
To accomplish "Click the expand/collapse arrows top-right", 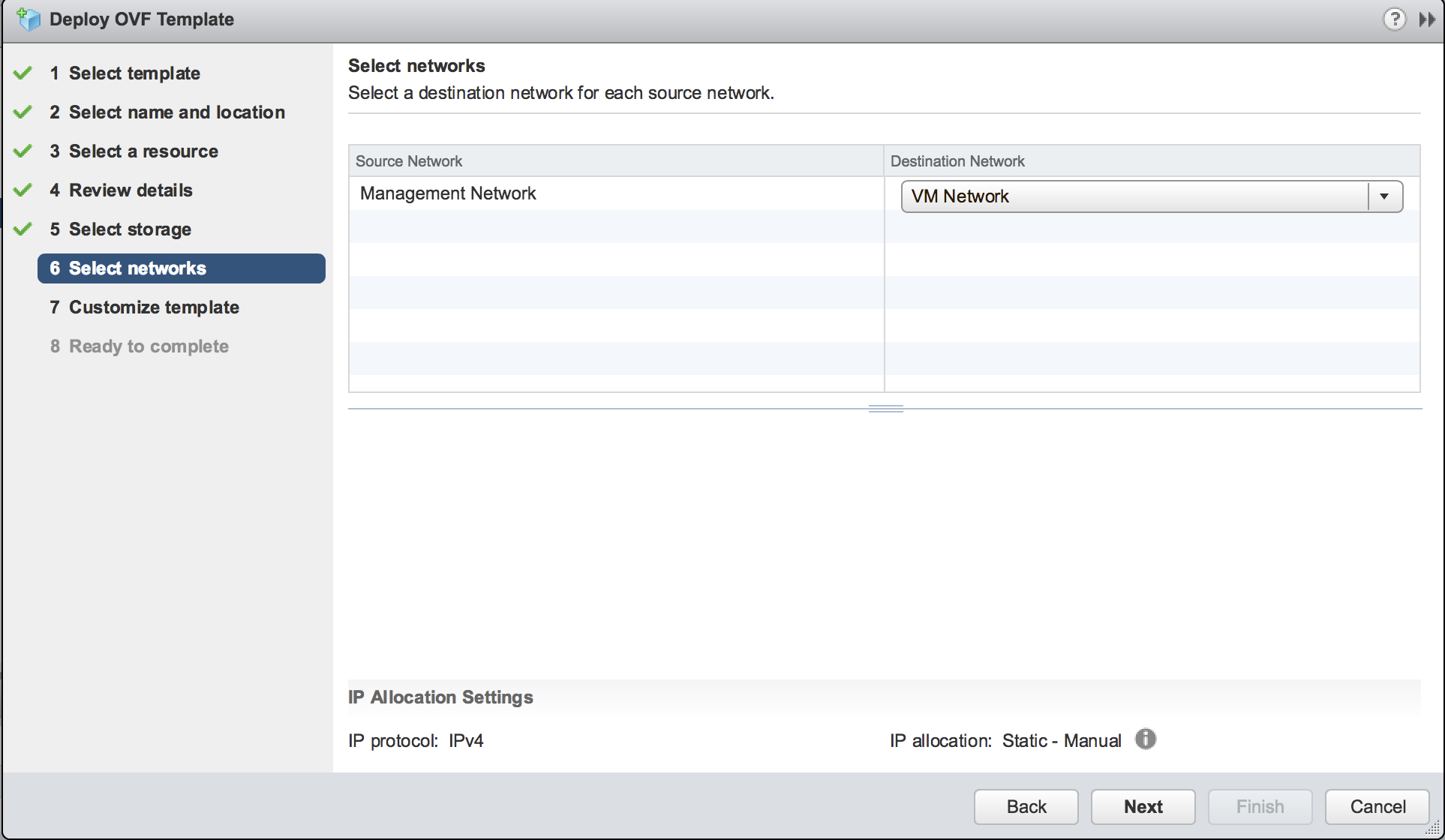I will 1427,19.
